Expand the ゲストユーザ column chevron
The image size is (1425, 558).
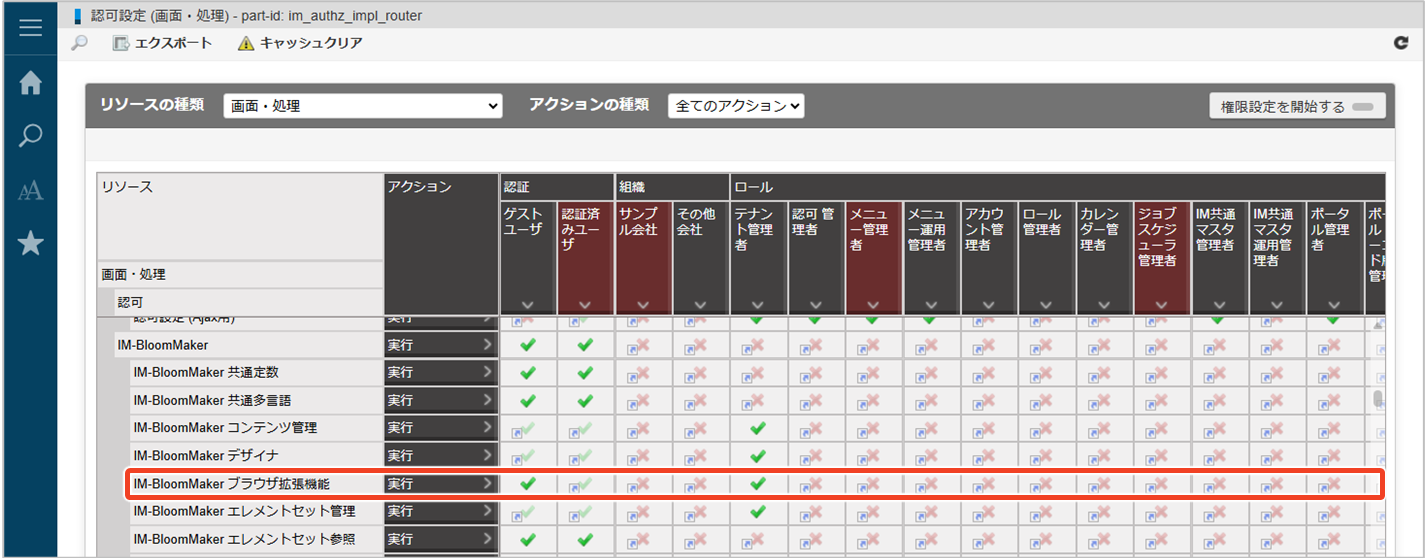[x=528, y=305]
